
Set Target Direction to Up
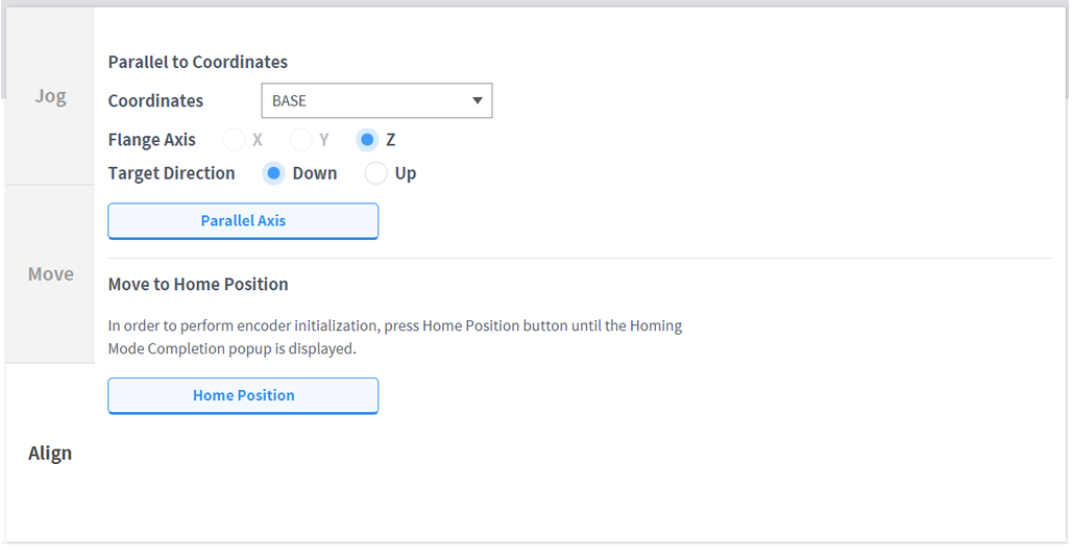[x=376, y=173]
